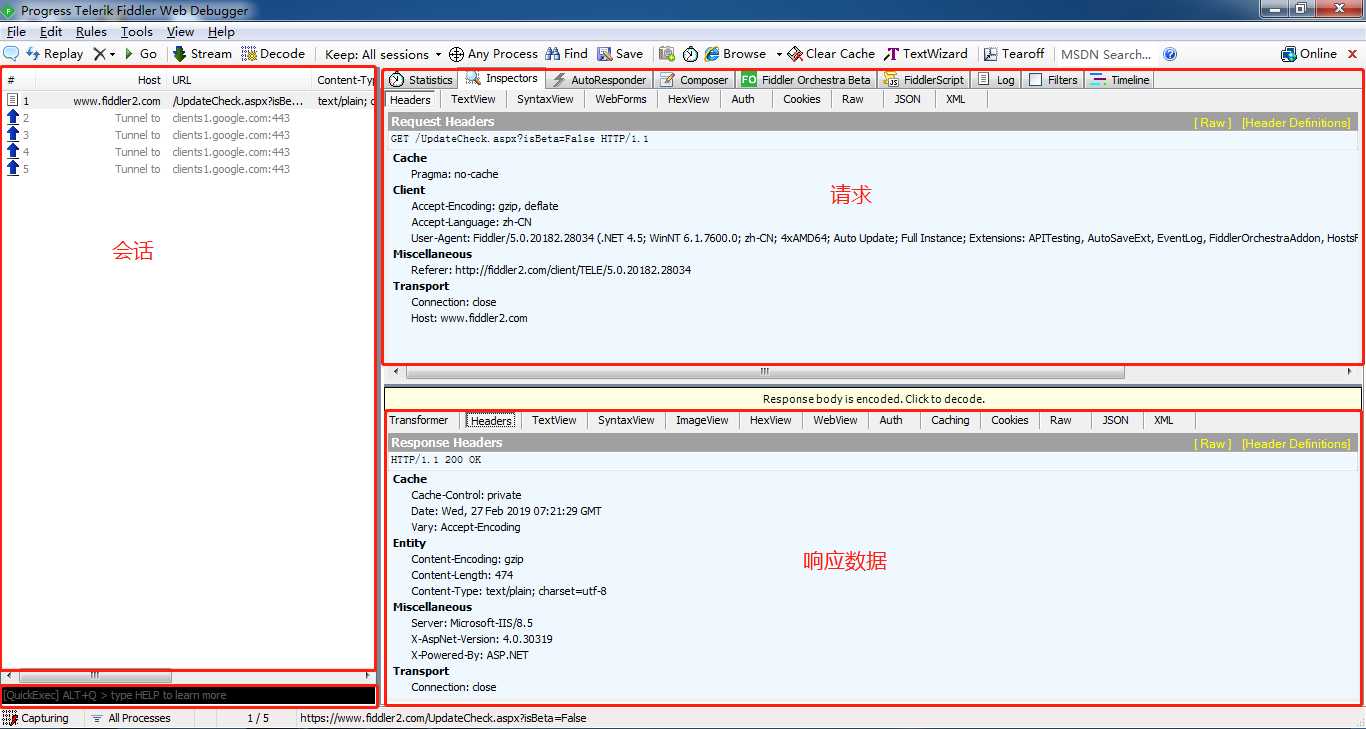Switch to the Statistics tab
This screenshot has height=729, width=1366.
pyautogui.click(x=421, y=80)
